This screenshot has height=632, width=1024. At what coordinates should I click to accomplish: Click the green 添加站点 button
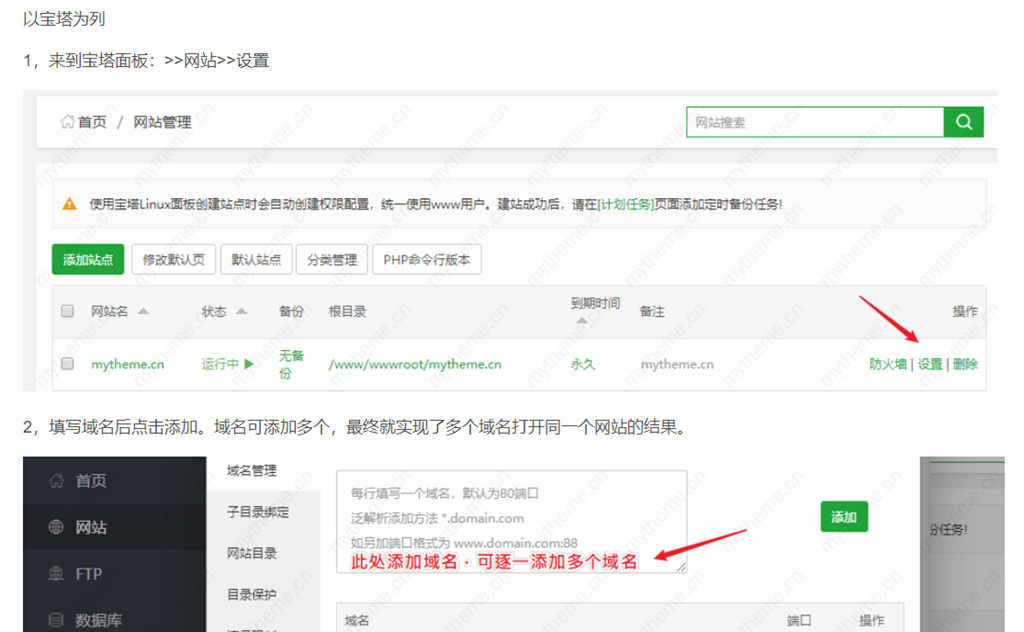(x=88, y=260)
